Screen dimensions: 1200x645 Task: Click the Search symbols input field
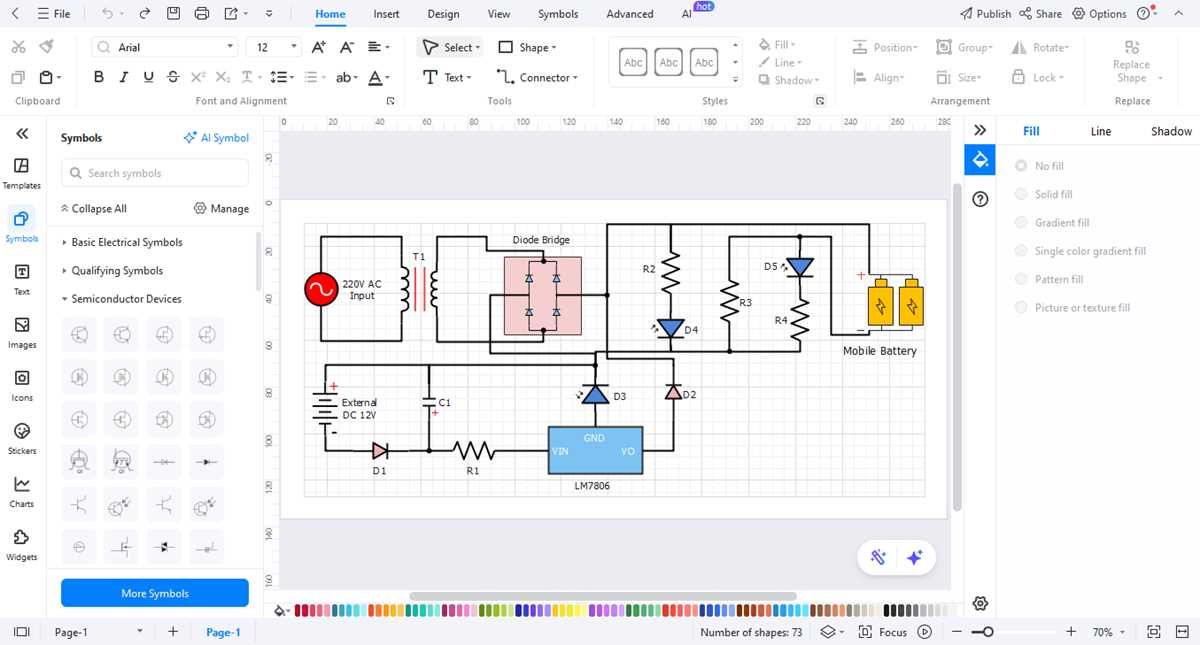click(155, 173)
